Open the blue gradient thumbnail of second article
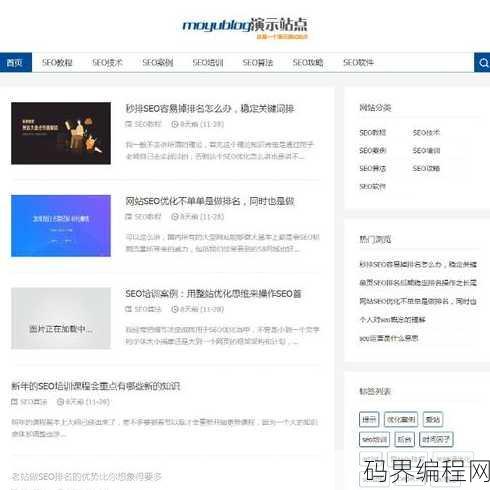Viewport: 490px width, 490px height. point(61,226)
